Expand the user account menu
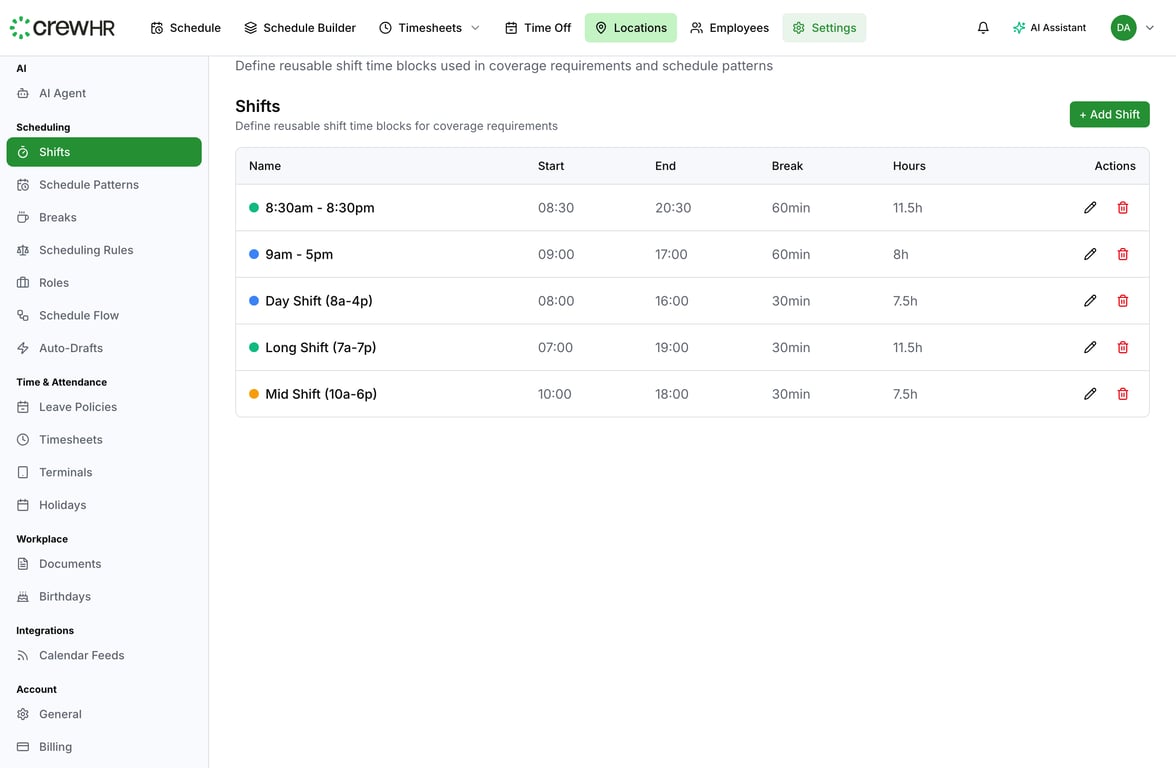This screenshot has width=1176, height=768. pyautogui.click(x=1149, y=27)
